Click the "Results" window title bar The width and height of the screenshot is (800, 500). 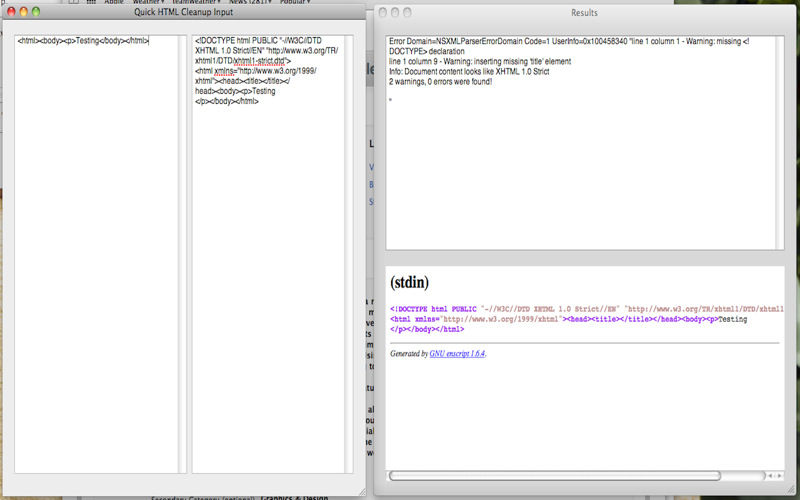(584, 13)
